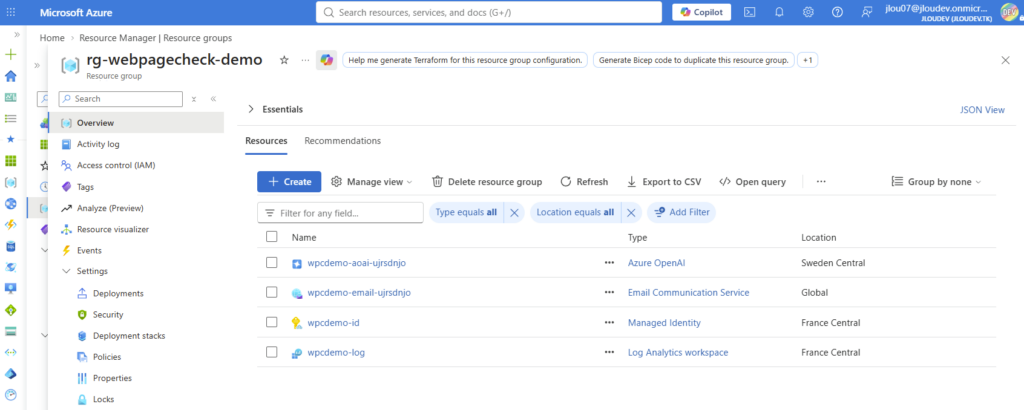Switch to the Recommendations tab
Viewport: 1024px width, 410px height.
342,140
